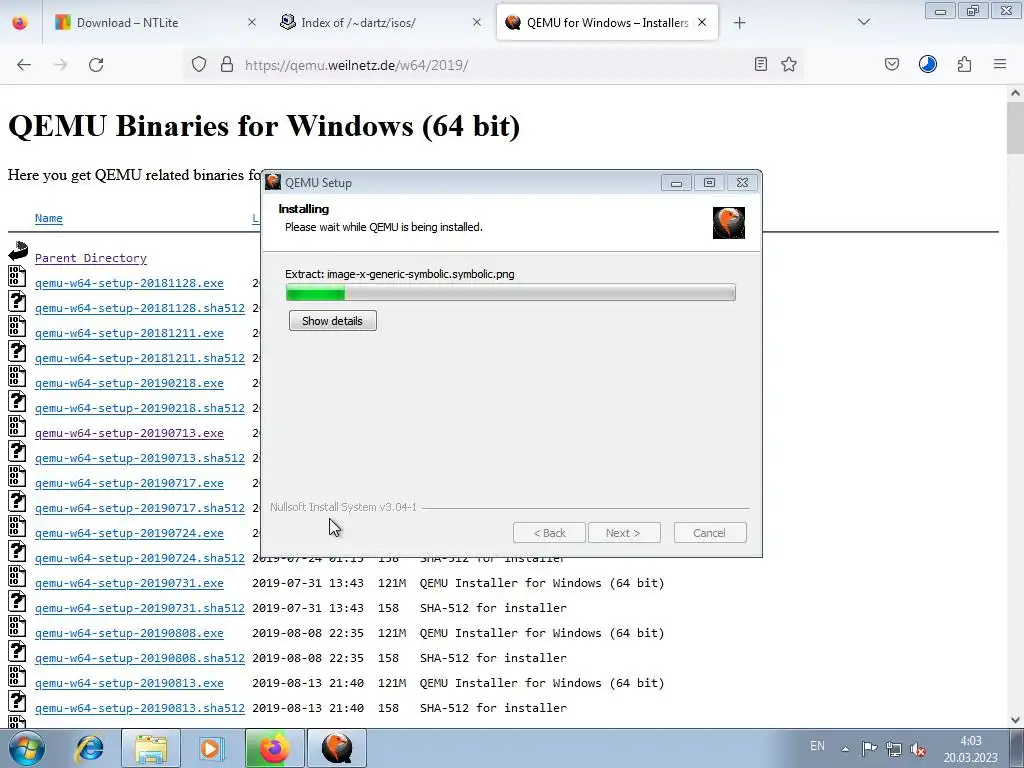
Task: Open the Windows Start orb
Action: point(27,748)
